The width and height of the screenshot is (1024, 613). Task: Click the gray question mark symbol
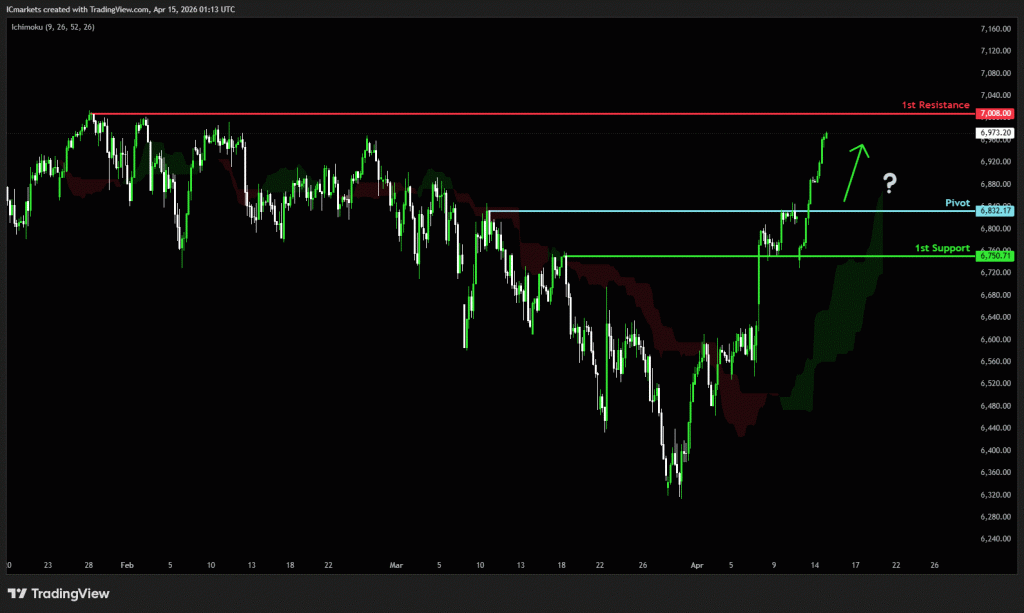click(889, 182)
